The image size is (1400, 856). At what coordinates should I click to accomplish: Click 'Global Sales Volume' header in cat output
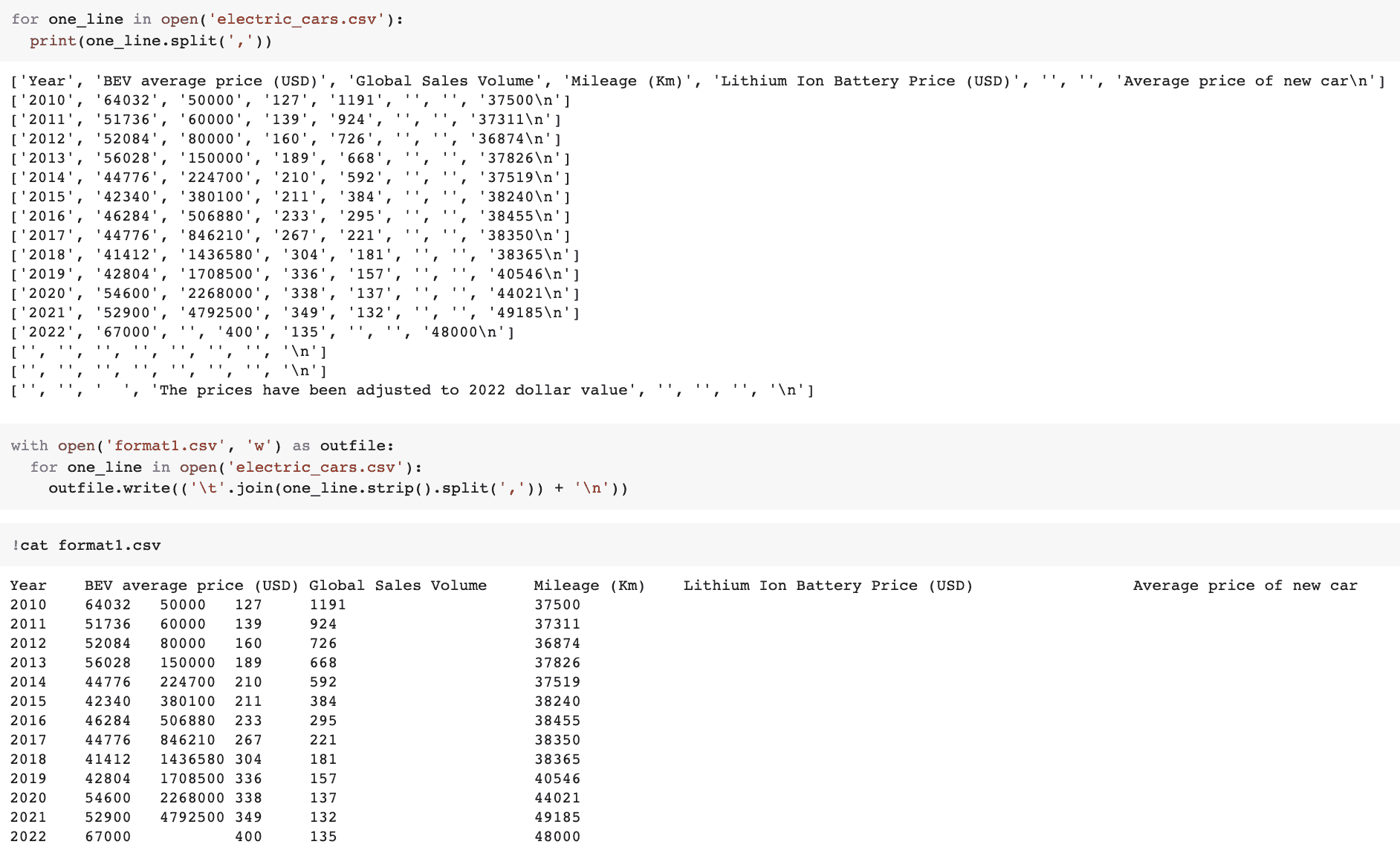pyautogui.click(x=398, y=586)
